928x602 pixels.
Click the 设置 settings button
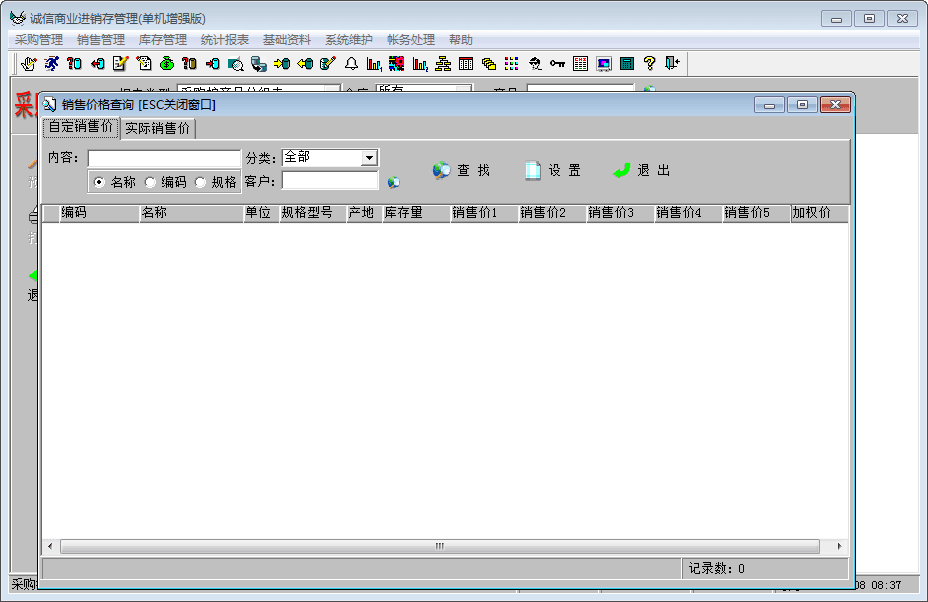tap(553, 171)
